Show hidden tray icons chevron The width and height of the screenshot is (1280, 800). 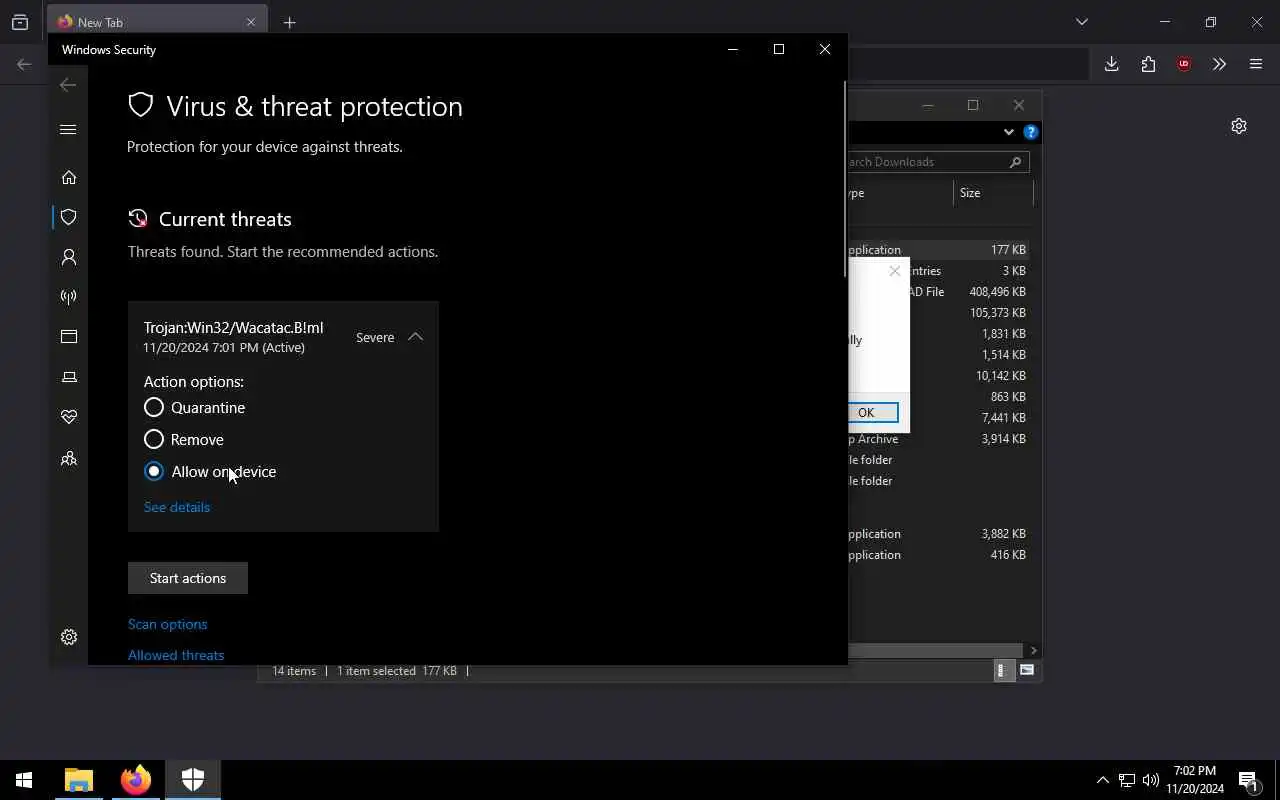[1102, 780]
